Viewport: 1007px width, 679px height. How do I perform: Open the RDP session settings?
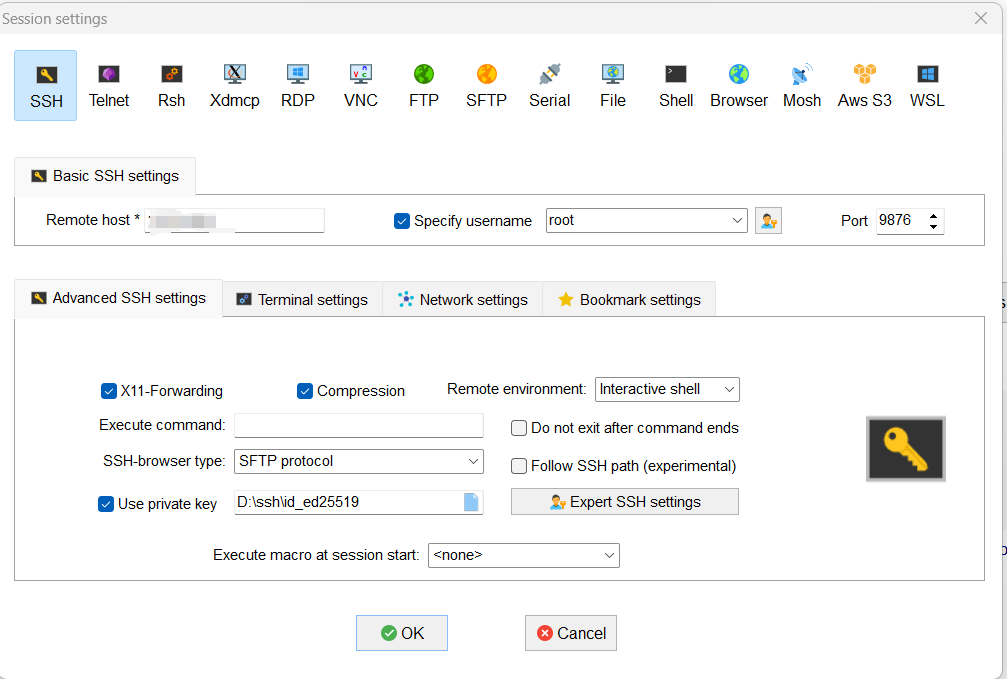tap(297, 85)
